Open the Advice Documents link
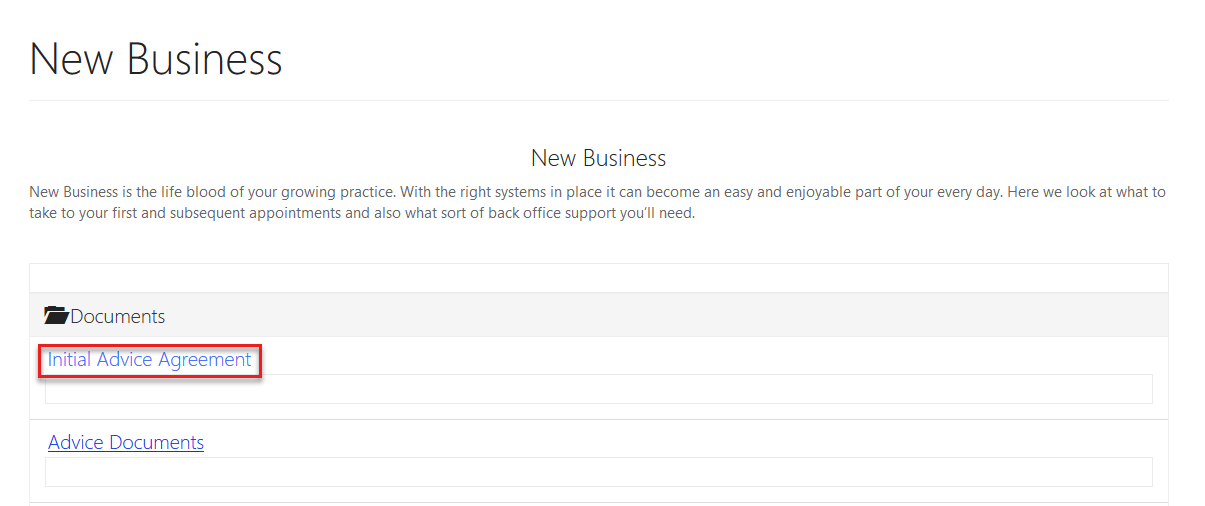Image resolution: width=1205 pixels, height=506 pixels. click(x=126, y=443)
